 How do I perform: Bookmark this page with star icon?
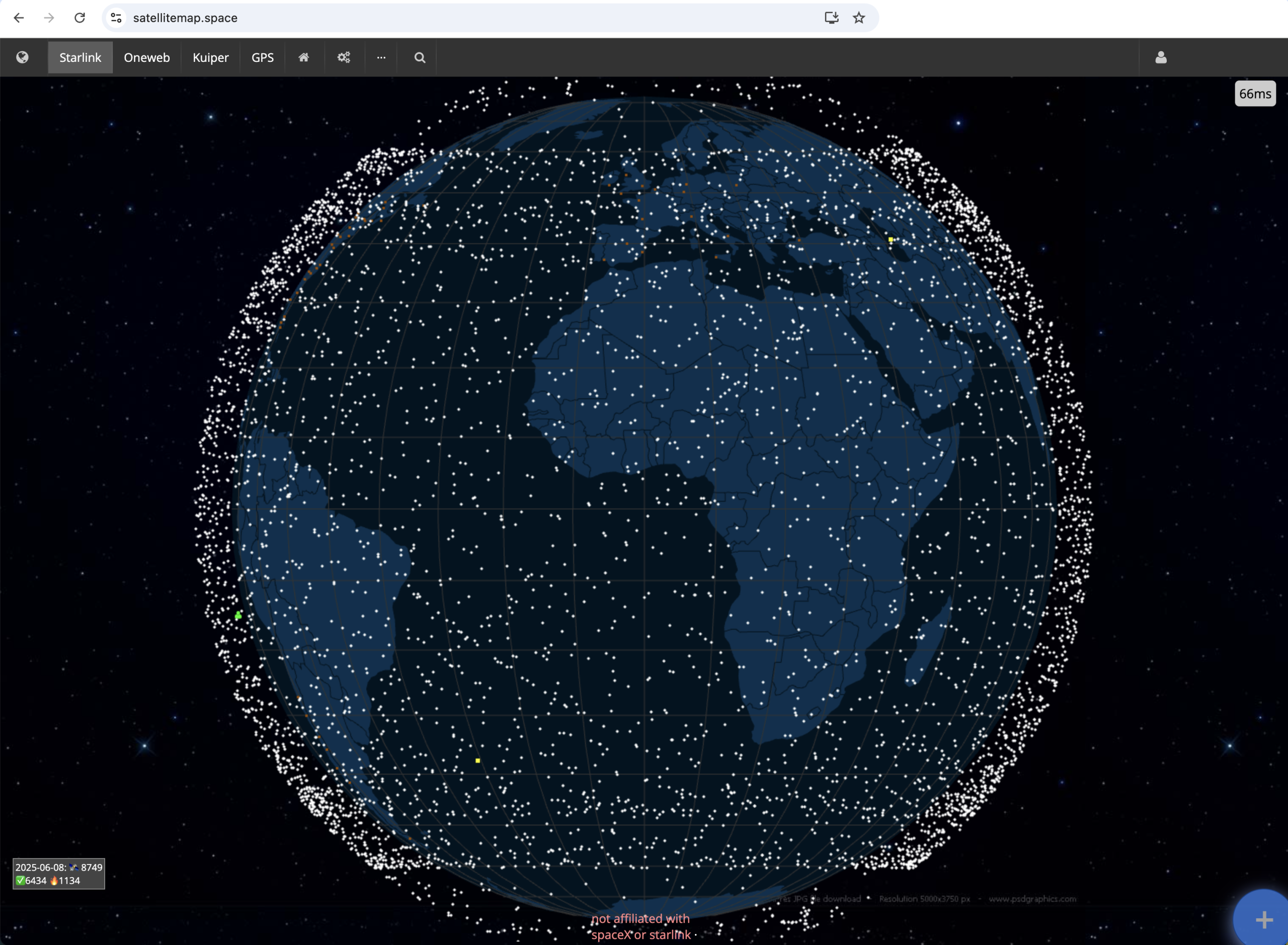(858, 18)
